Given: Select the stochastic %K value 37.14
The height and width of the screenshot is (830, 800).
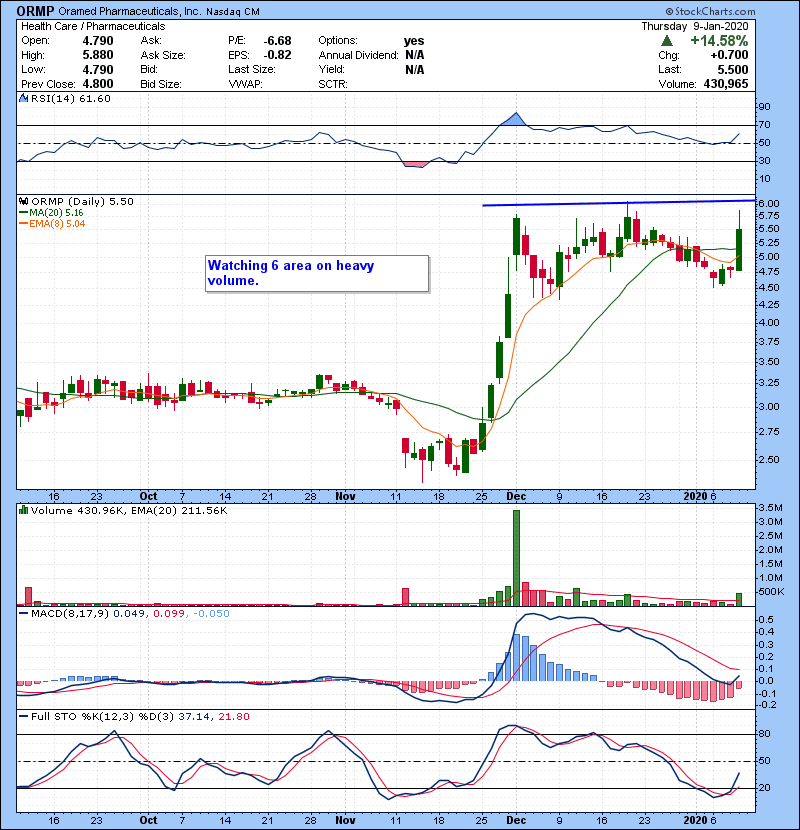Looking at the screenshot, I should (195, 716).
